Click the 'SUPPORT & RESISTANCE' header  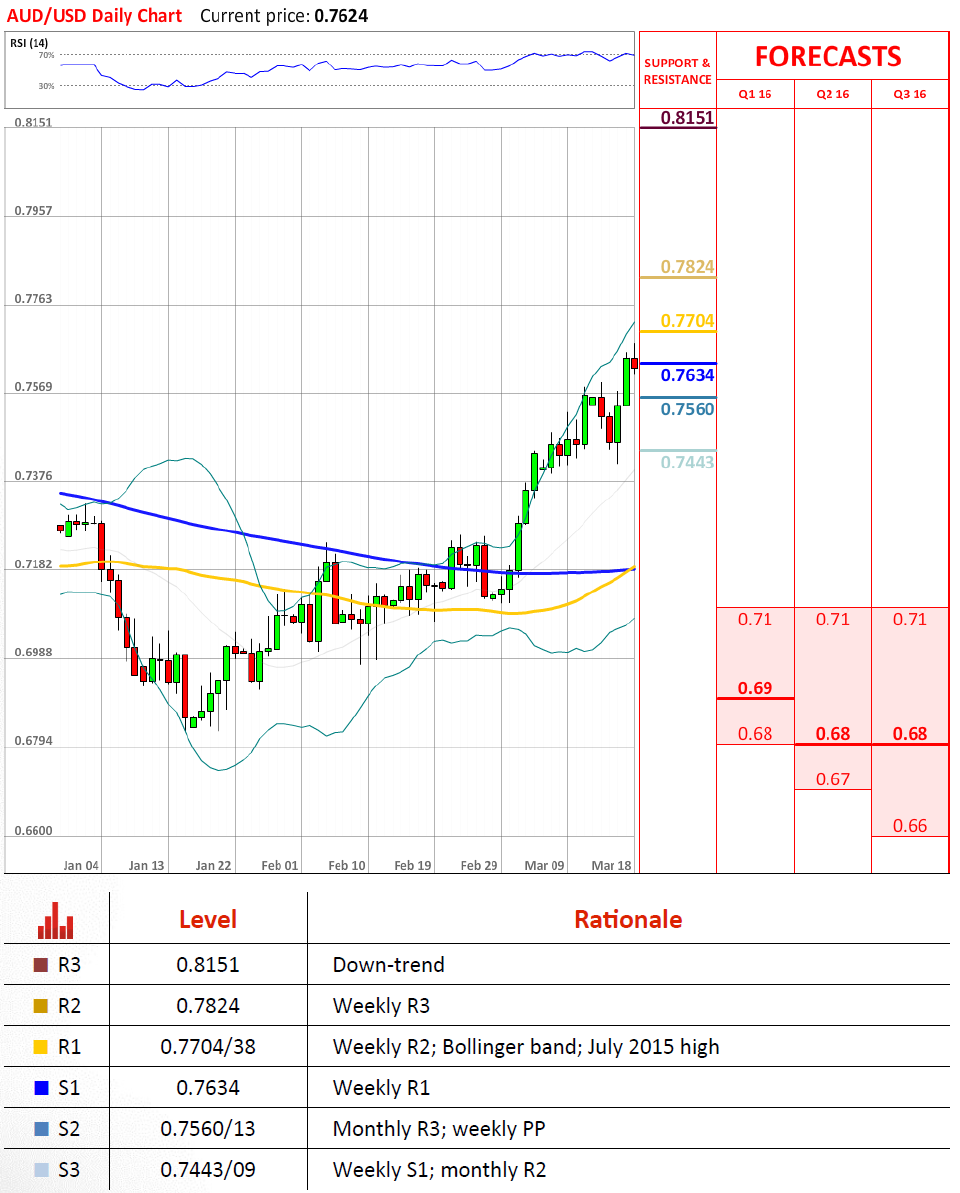click(x=677, y=72)
